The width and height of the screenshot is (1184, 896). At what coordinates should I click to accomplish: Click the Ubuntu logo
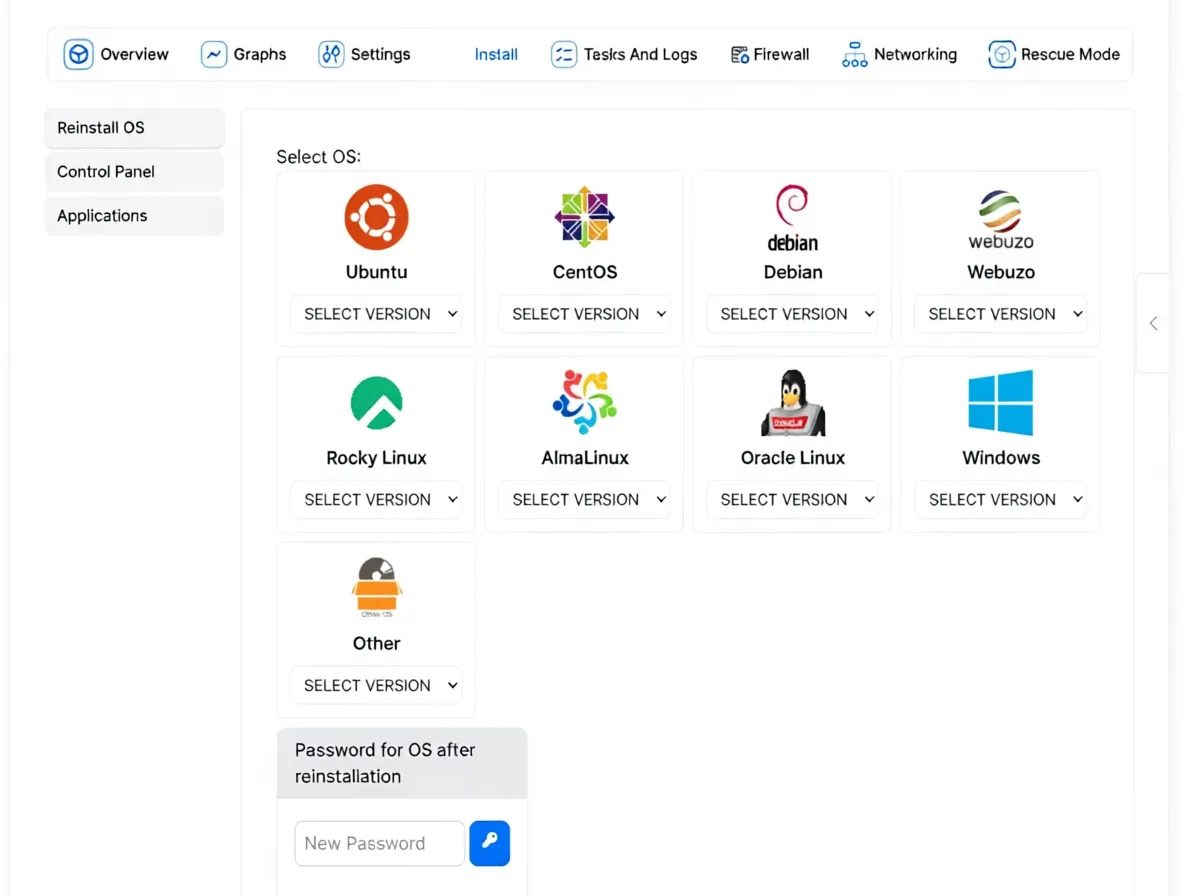pos(376,217)
